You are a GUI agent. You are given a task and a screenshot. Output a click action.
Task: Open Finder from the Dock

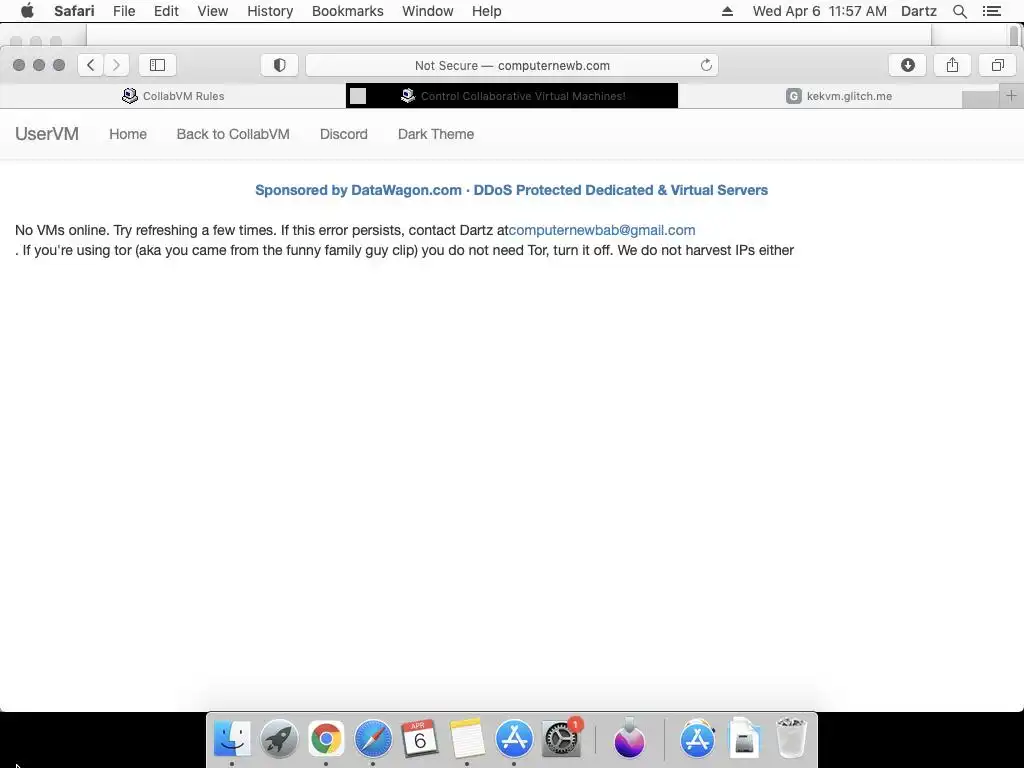232,739
